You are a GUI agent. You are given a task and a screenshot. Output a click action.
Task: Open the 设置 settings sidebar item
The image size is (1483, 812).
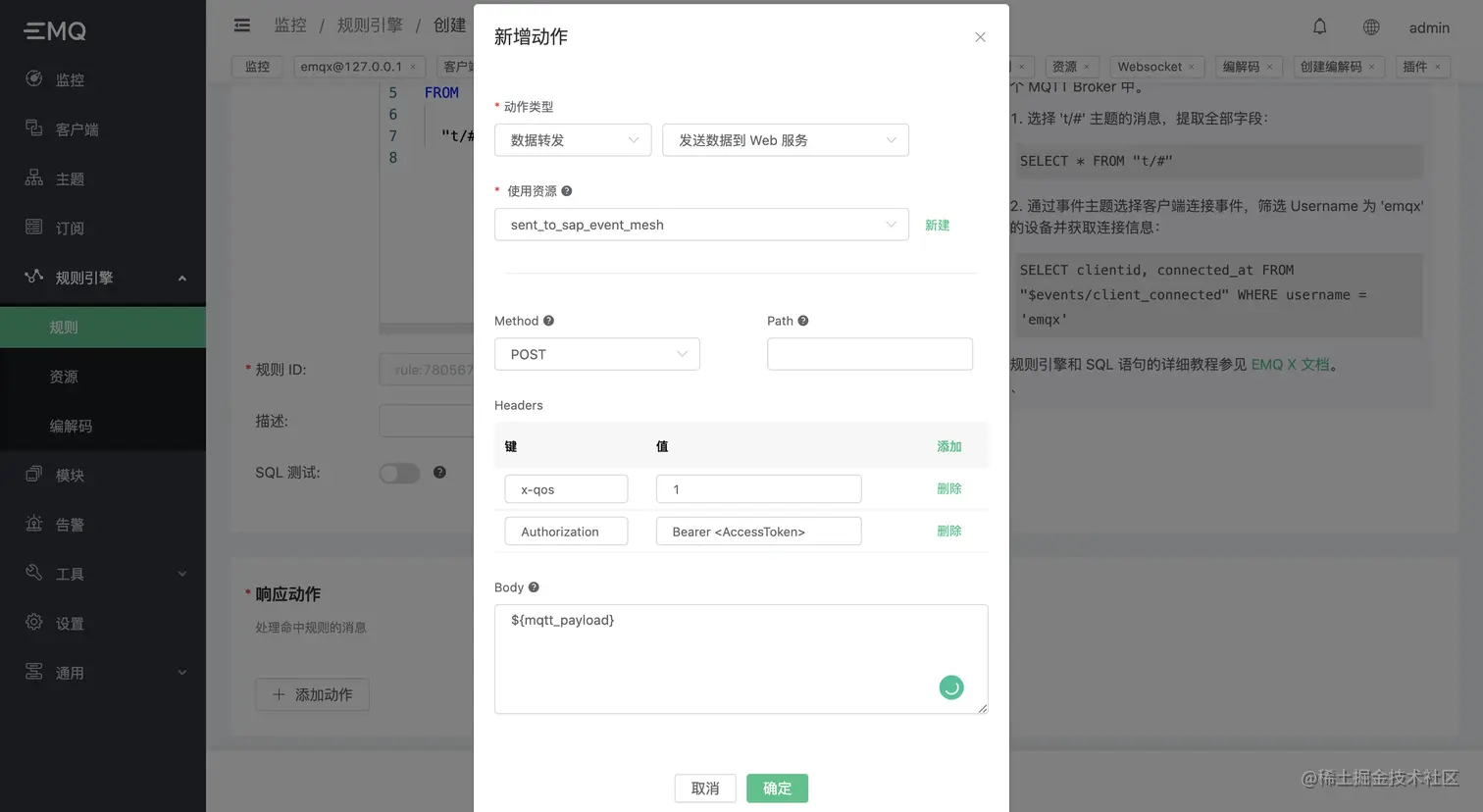tap(103, 623)
